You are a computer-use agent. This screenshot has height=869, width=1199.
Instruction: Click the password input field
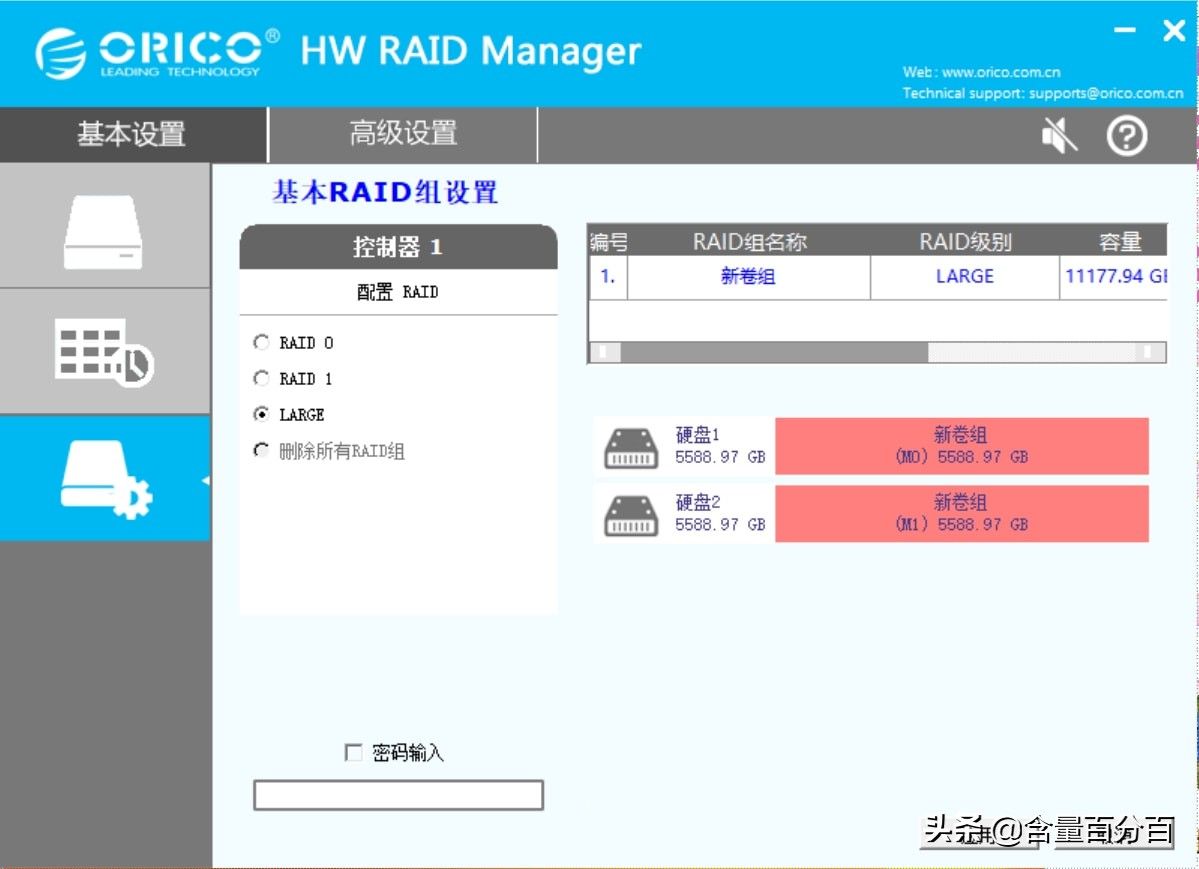coord(398,795)
